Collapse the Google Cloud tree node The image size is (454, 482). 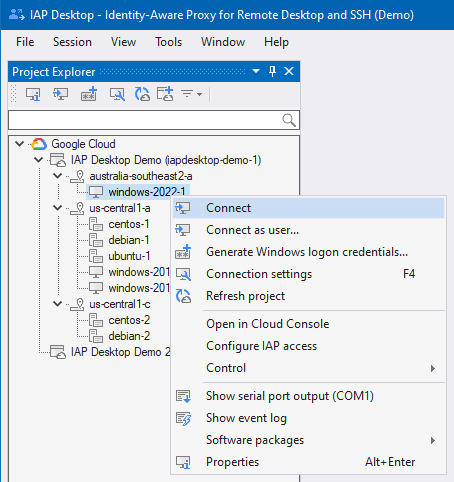(x=20, y=144)
